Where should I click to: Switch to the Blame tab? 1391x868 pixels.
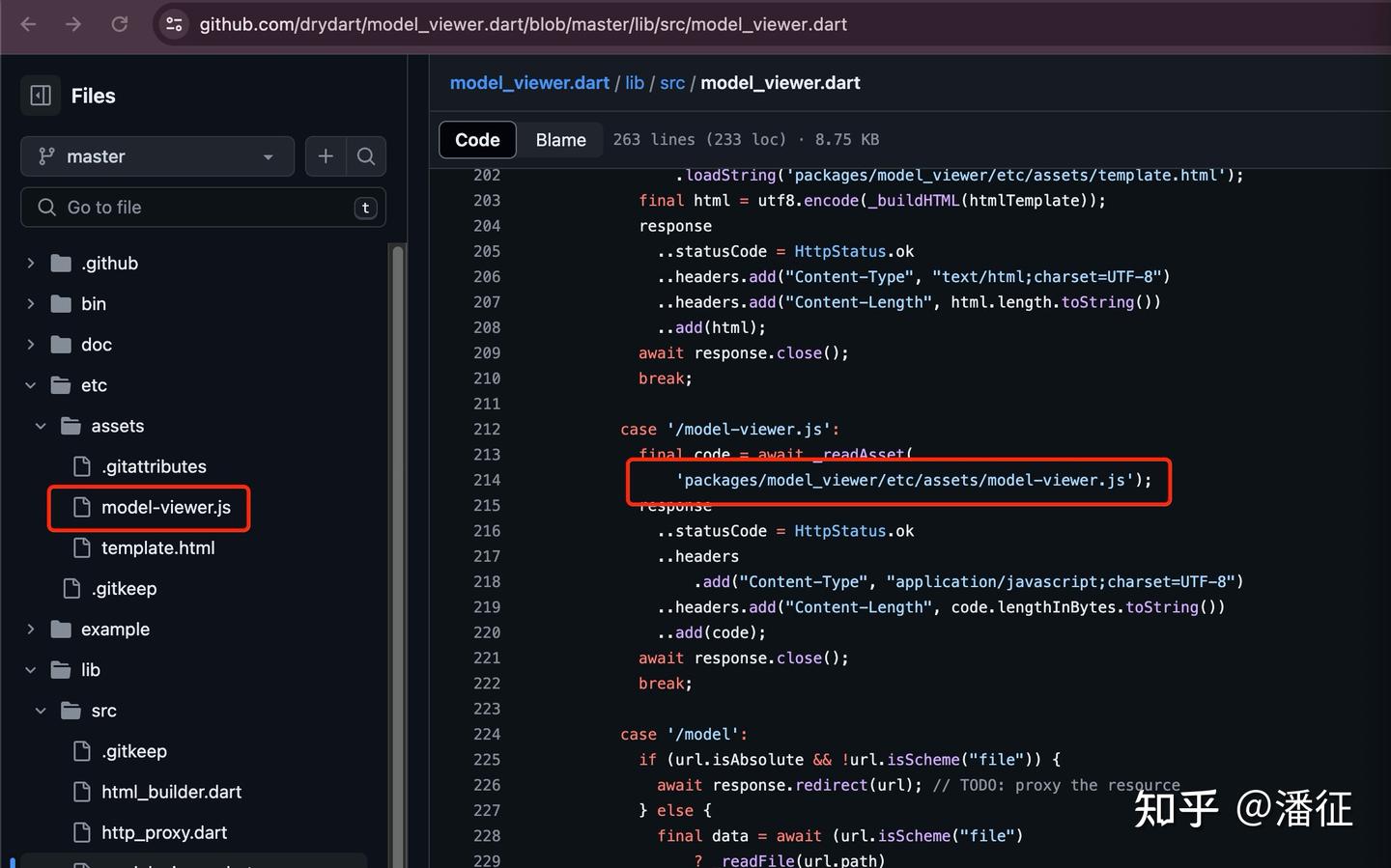click(x=560, y=140)
